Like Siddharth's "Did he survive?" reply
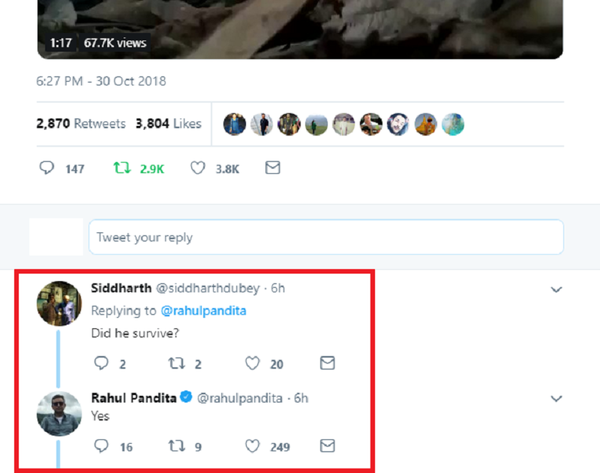600x473 pixels. point(251,363)
